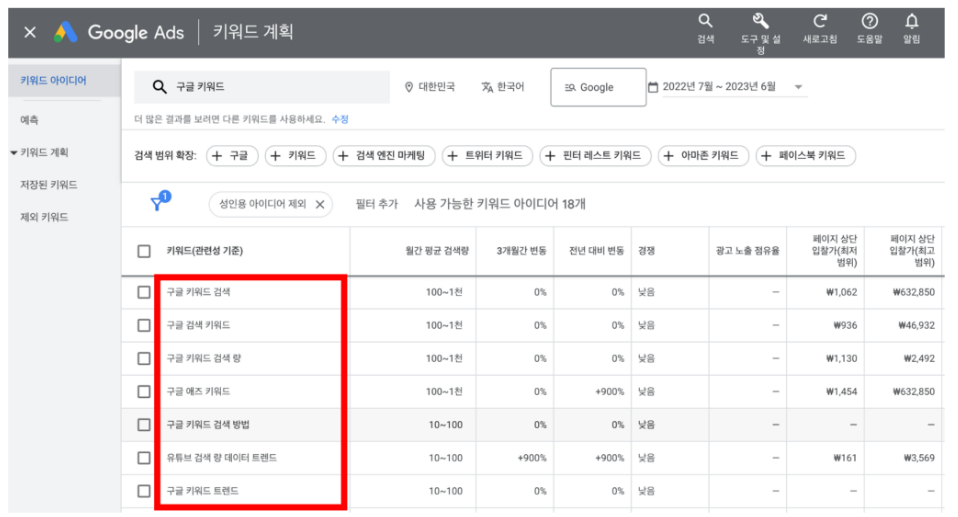Click the ₩161 bid value
Viewport: 958px width, 517px height.
(845, 458)
